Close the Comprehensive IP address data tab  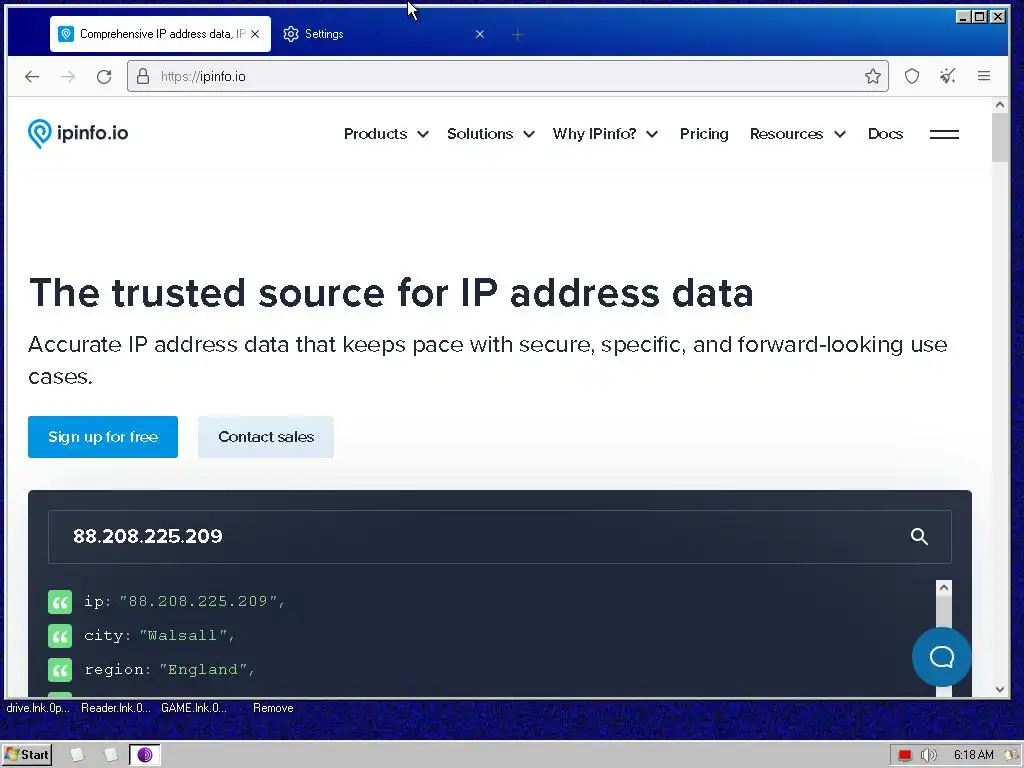[x=255, y=34]
